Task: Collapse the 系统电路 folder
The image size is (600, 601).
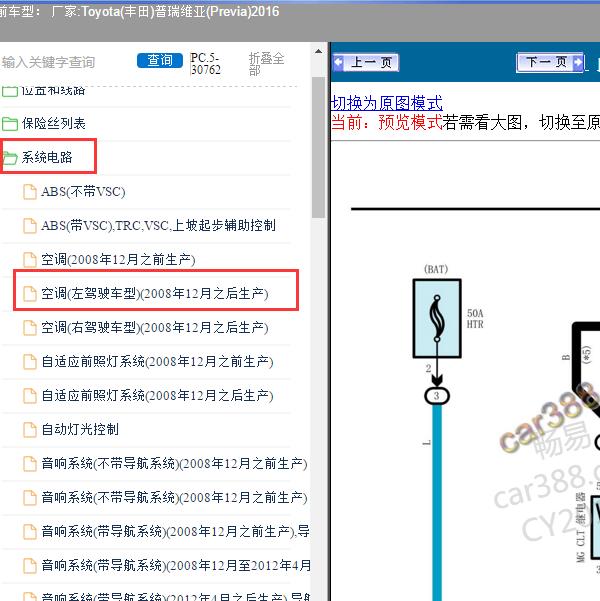Action: click(x=47, y=157)
